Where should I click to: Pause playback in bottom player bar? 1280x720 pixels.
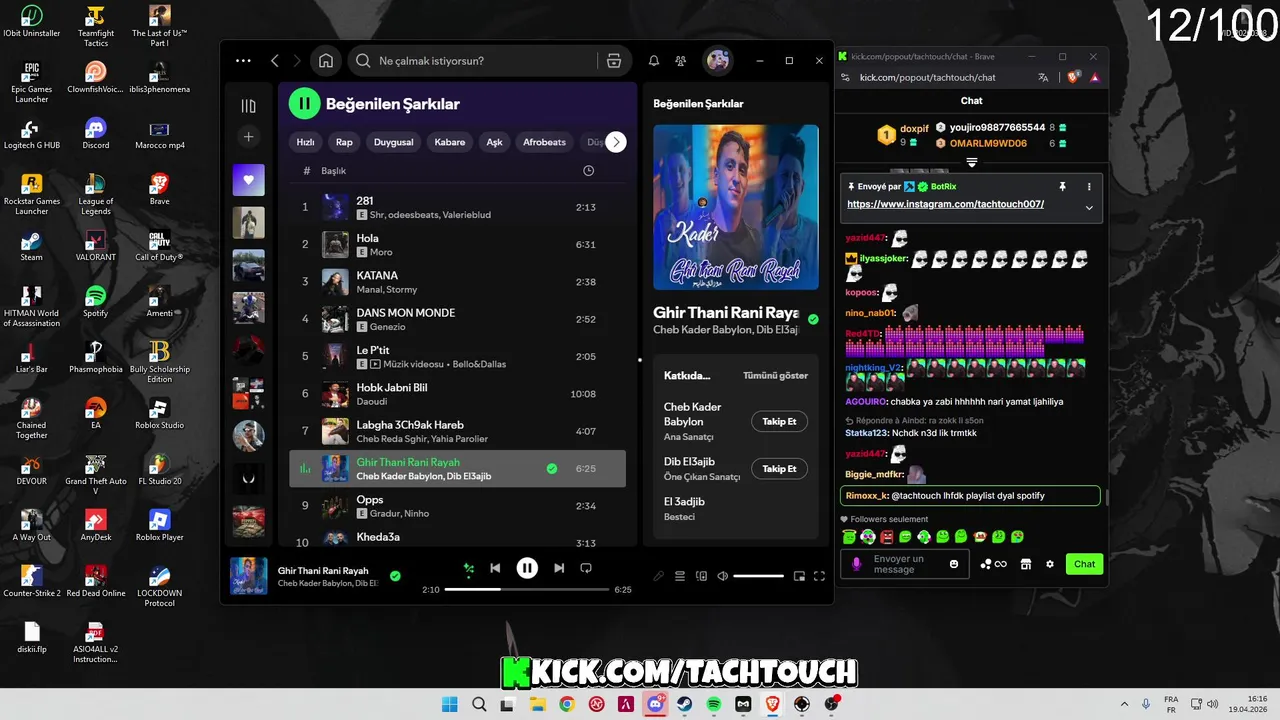527,568
